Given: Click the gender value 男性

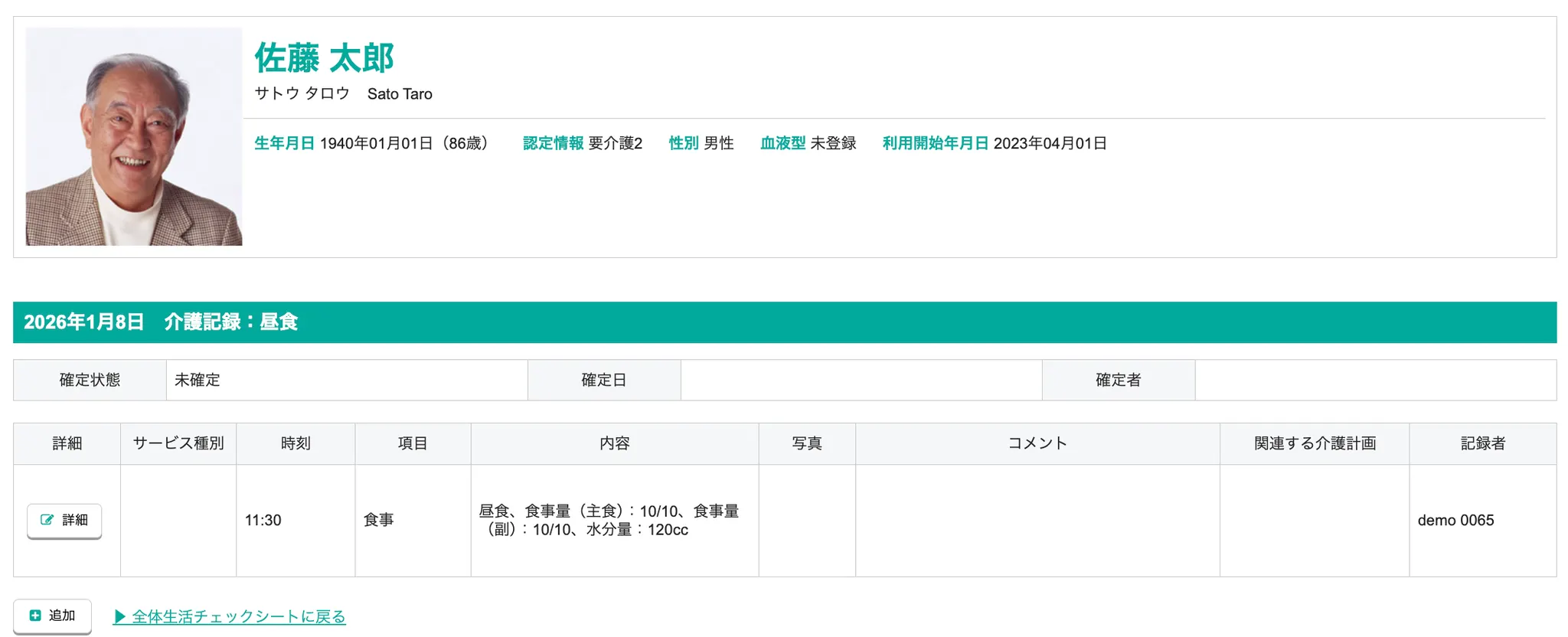Looking at the screenshot, I should click(x=719, y=143).
